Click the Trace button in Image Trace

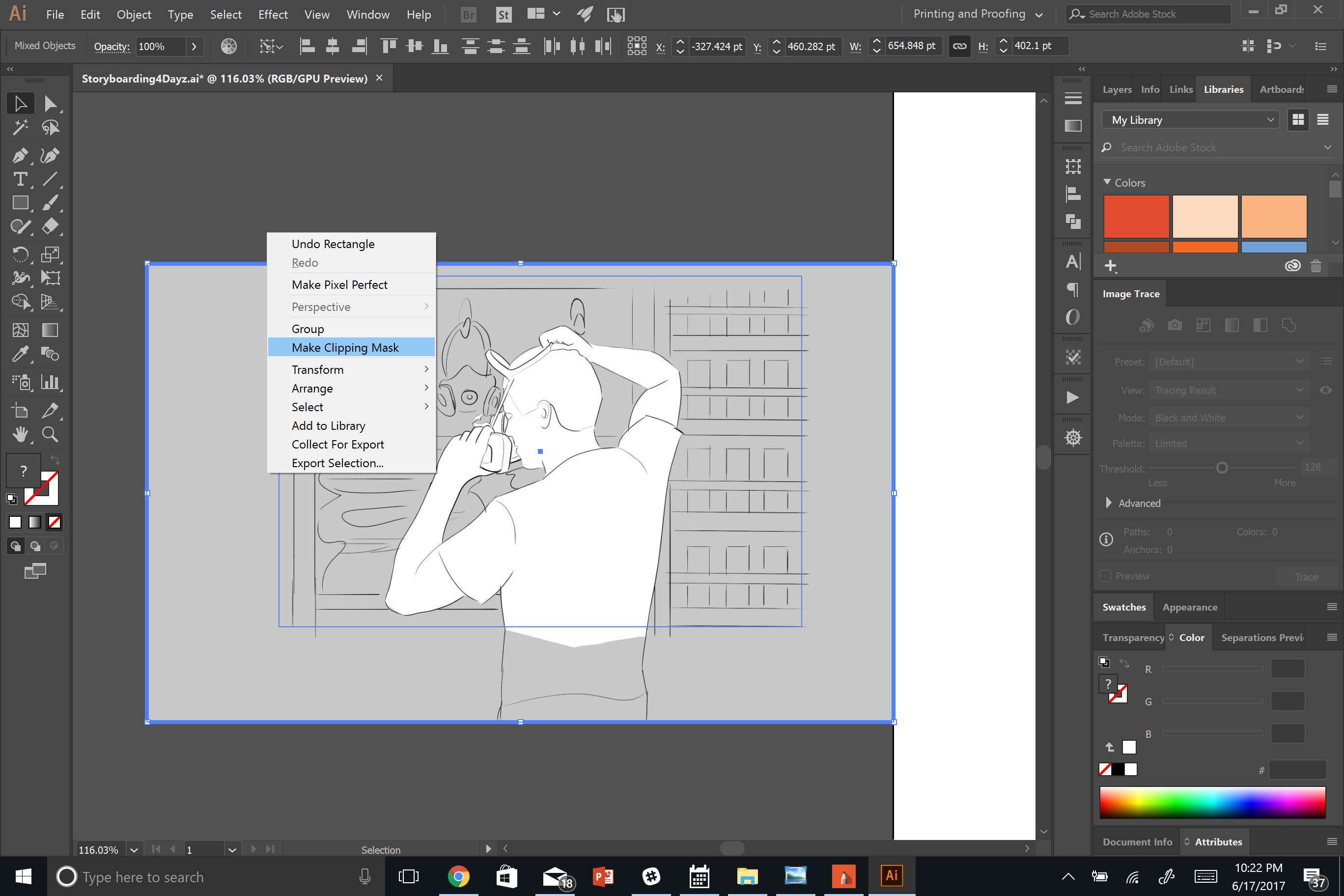(1306, 575)
